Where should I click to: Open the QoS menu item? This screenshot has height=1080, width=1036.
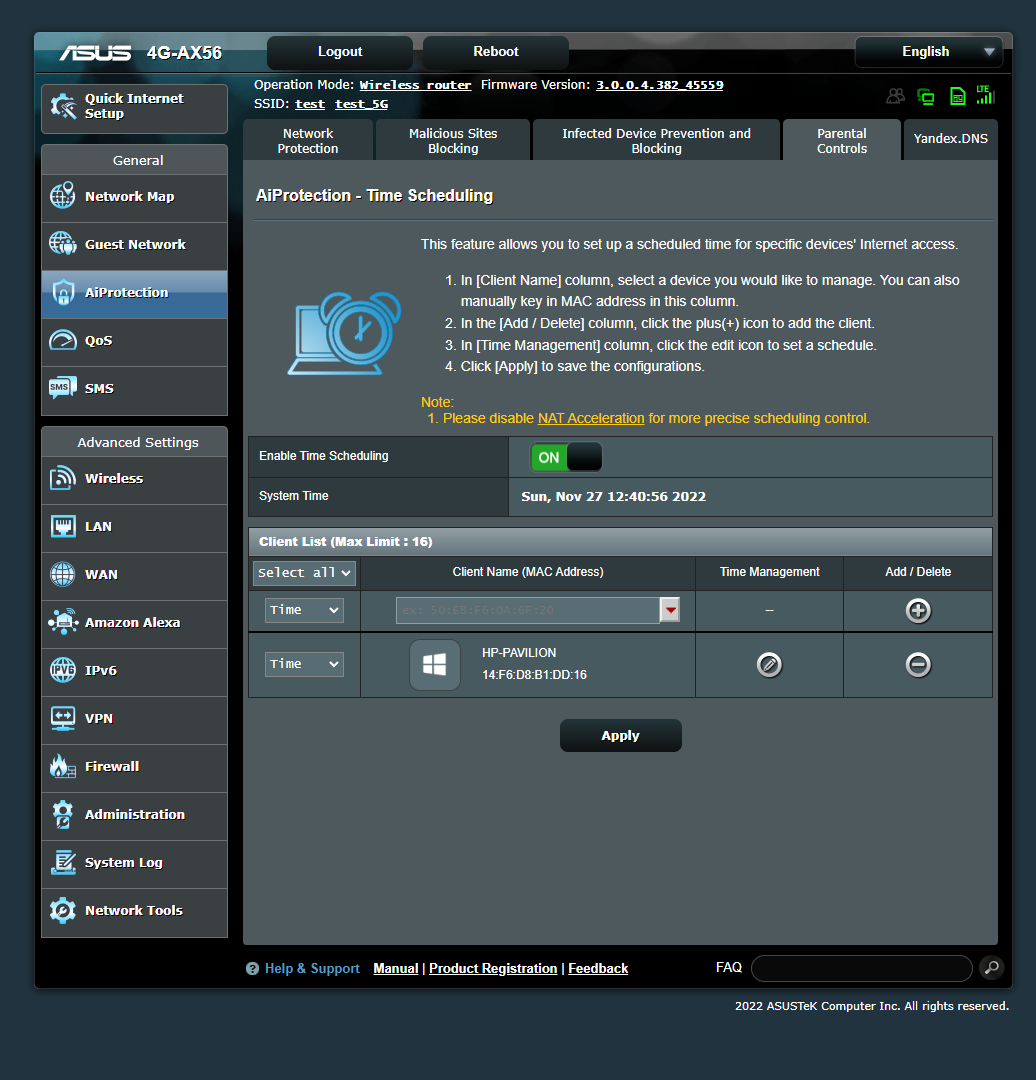134,340
